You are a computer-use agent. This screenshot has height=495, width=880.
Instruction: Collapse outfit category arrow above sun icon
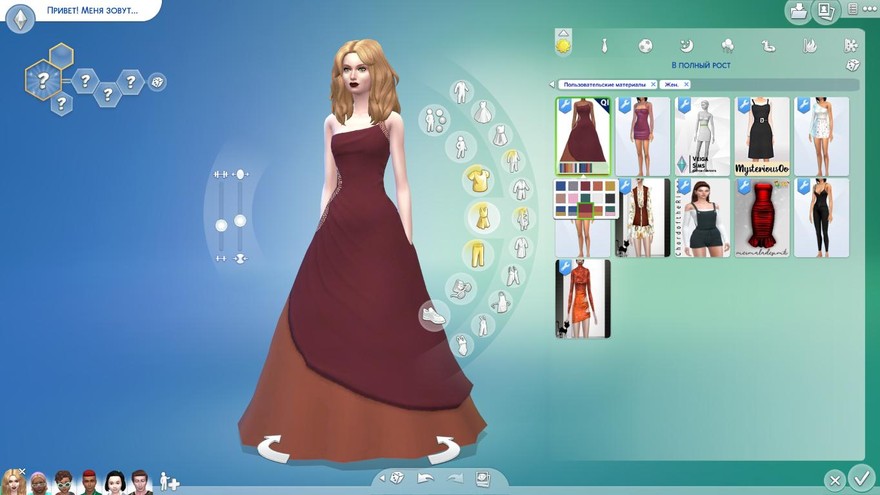[563, 33]
